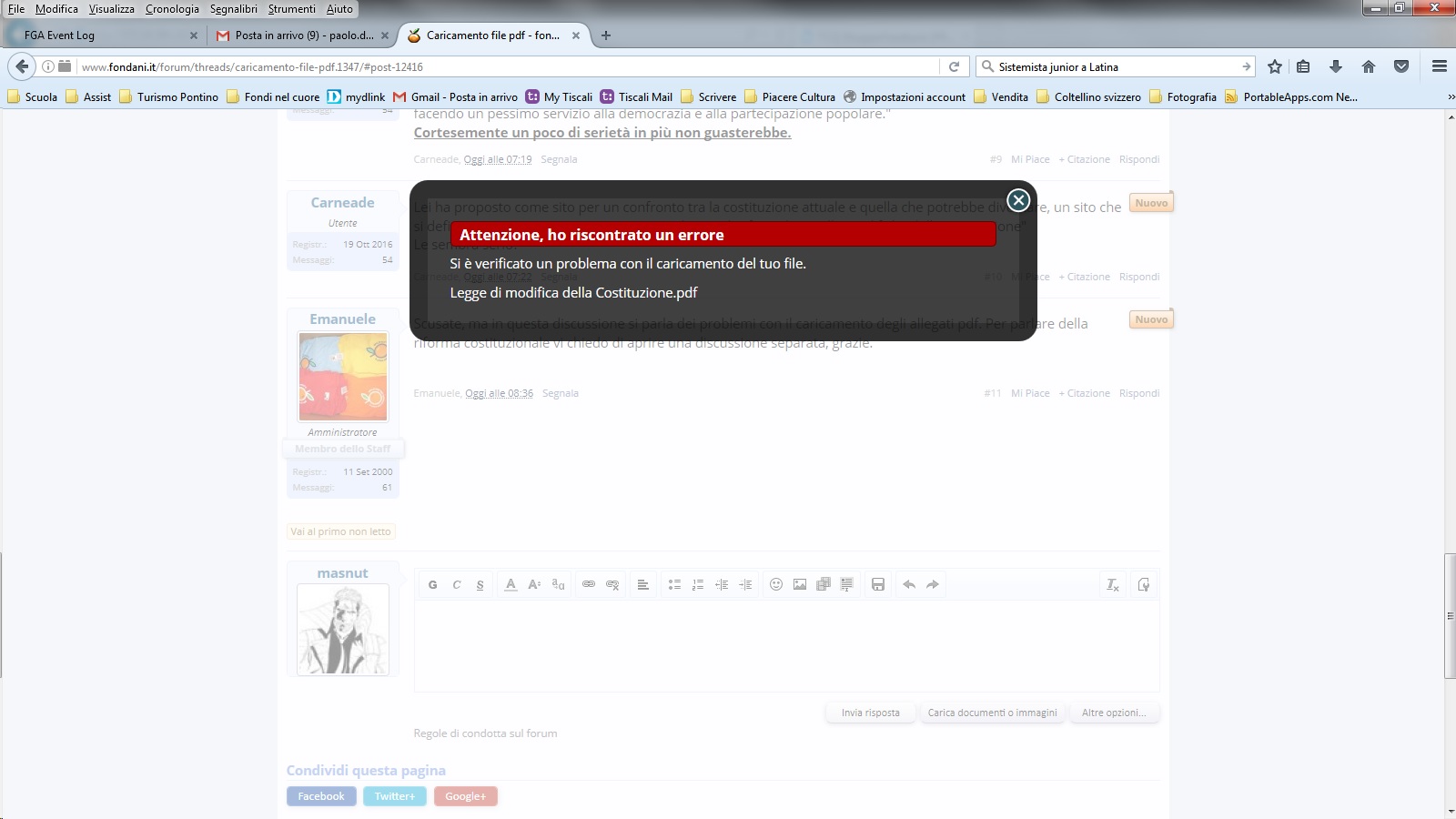Redo the edit in the reply editor

pyautogui.click(x=933, y=585)
